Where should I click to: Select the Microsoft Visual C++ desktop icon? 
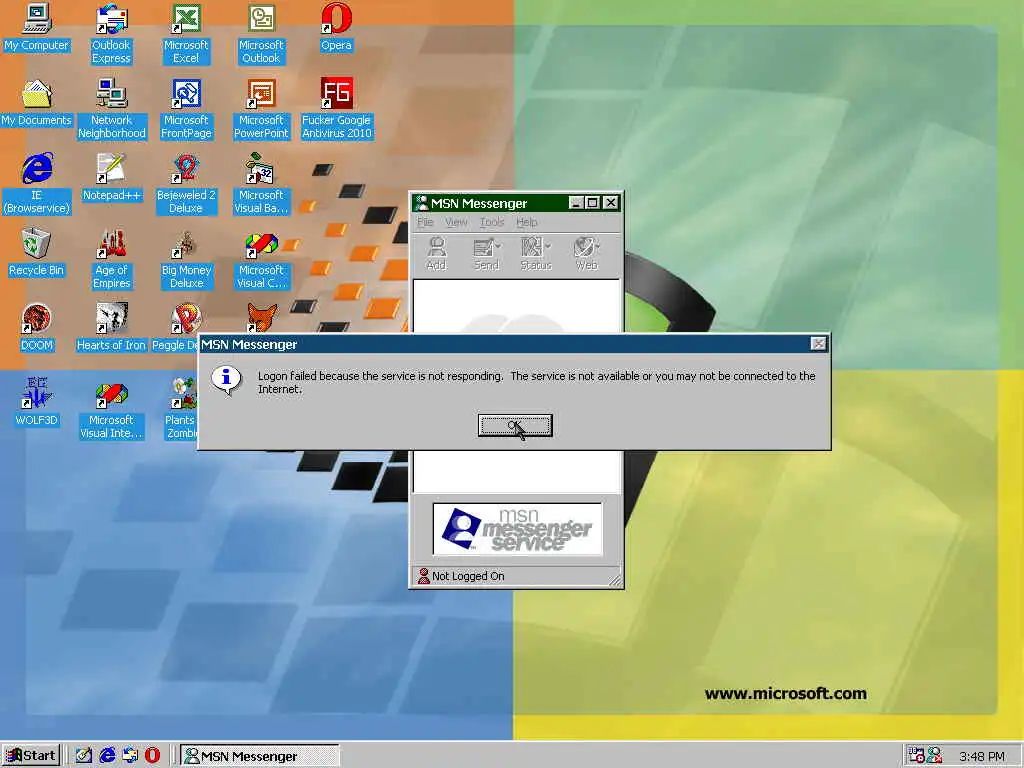pyautogui.click(x=261, y=259)
